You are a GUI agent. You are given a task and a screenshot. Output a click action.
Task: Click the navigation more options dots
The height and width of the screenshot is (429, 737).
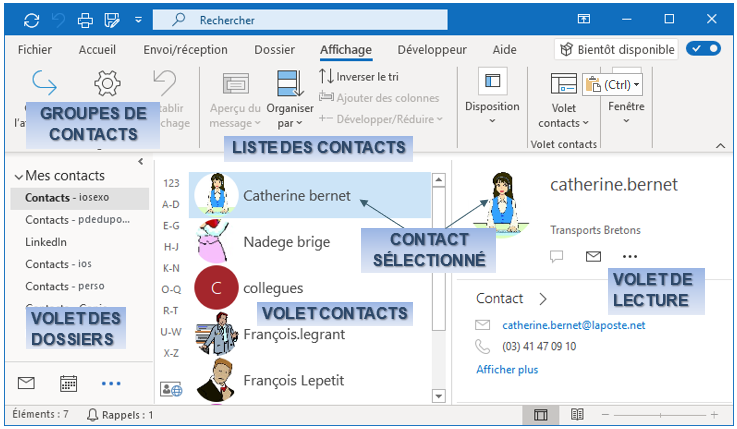coord(111,383)
